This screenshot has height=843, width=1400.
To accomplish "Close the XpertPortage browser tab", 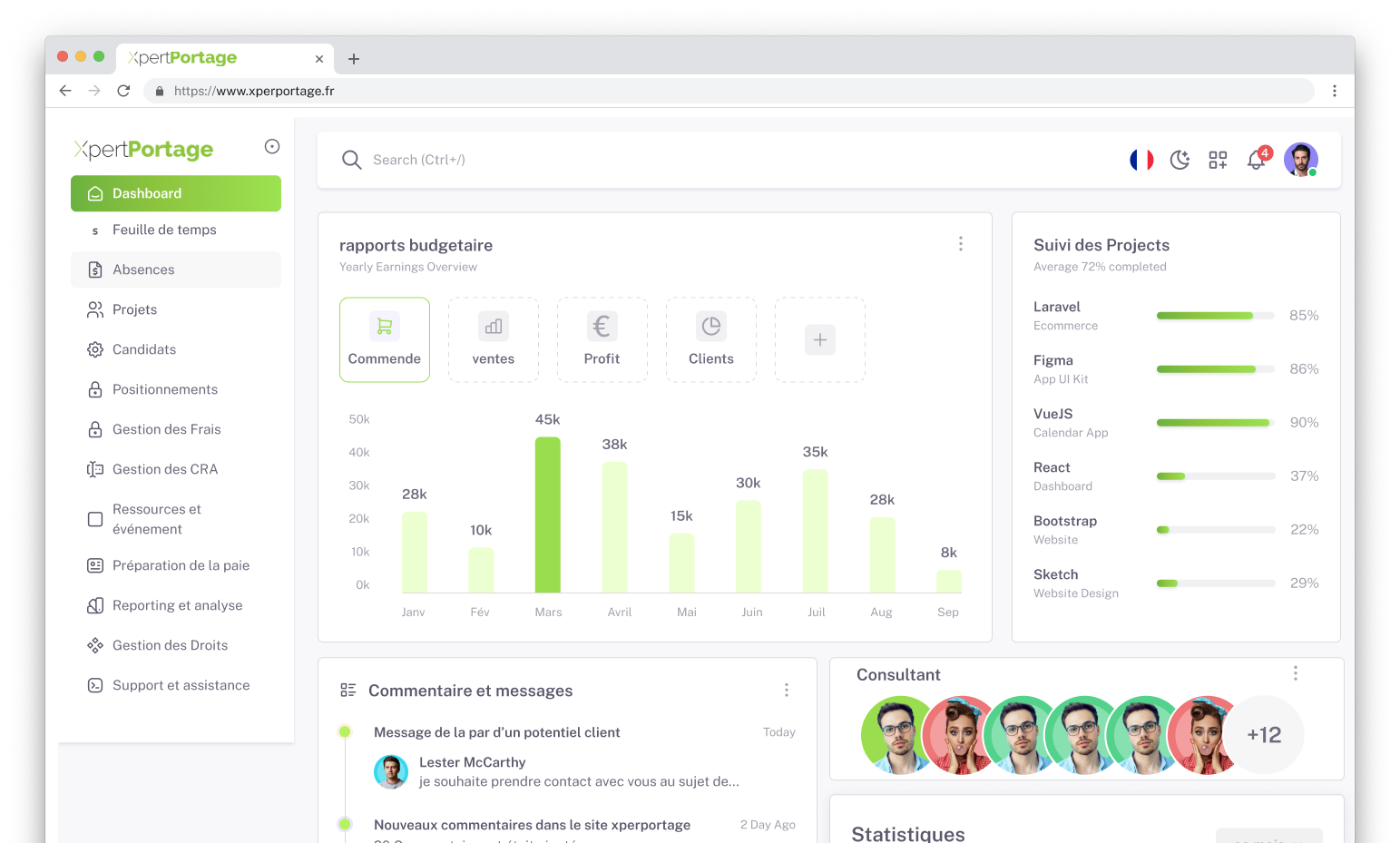I will [319, 59].
